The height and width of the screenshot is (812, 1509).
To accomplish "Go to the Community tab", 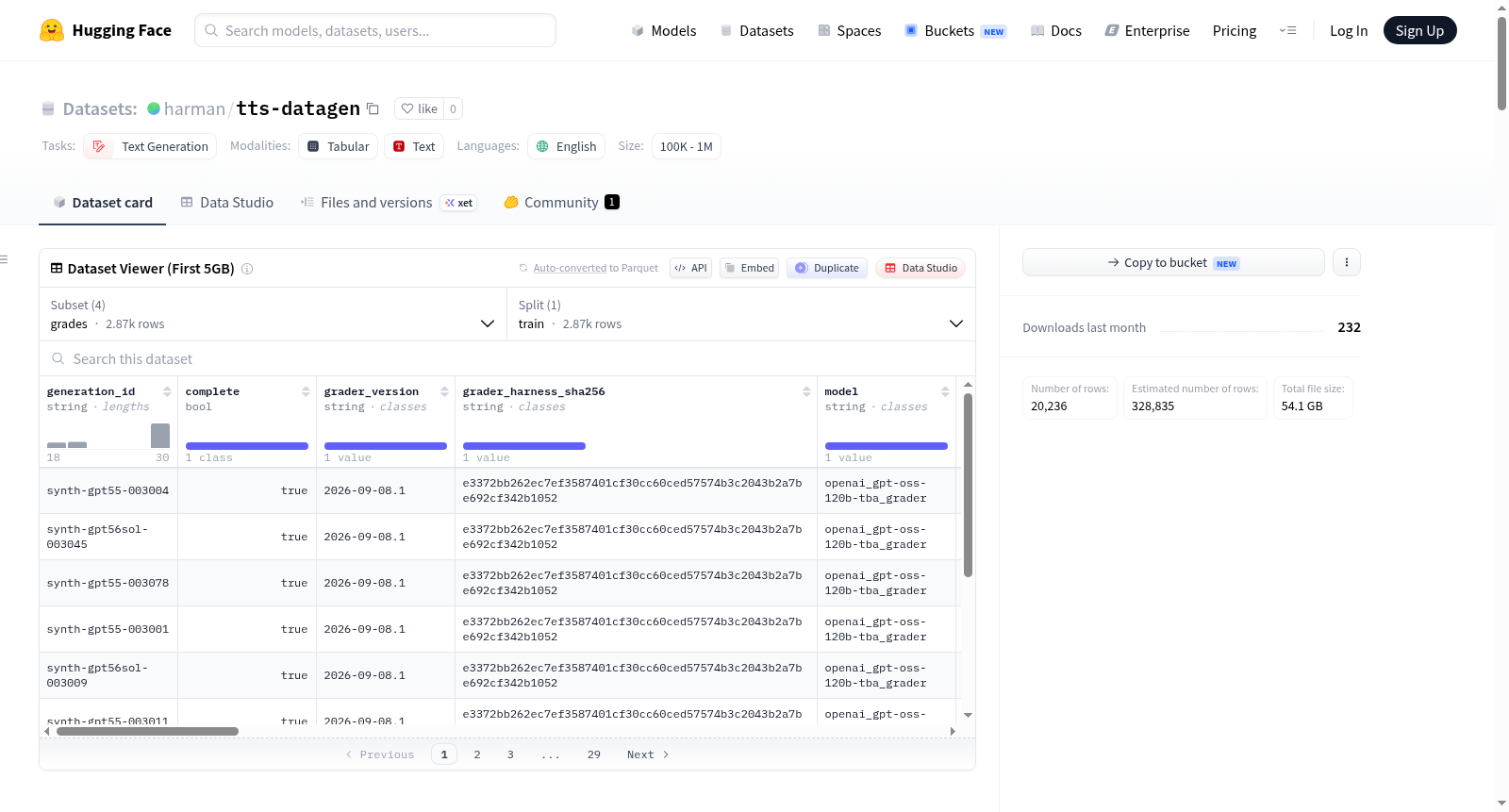I will [562, 202].
